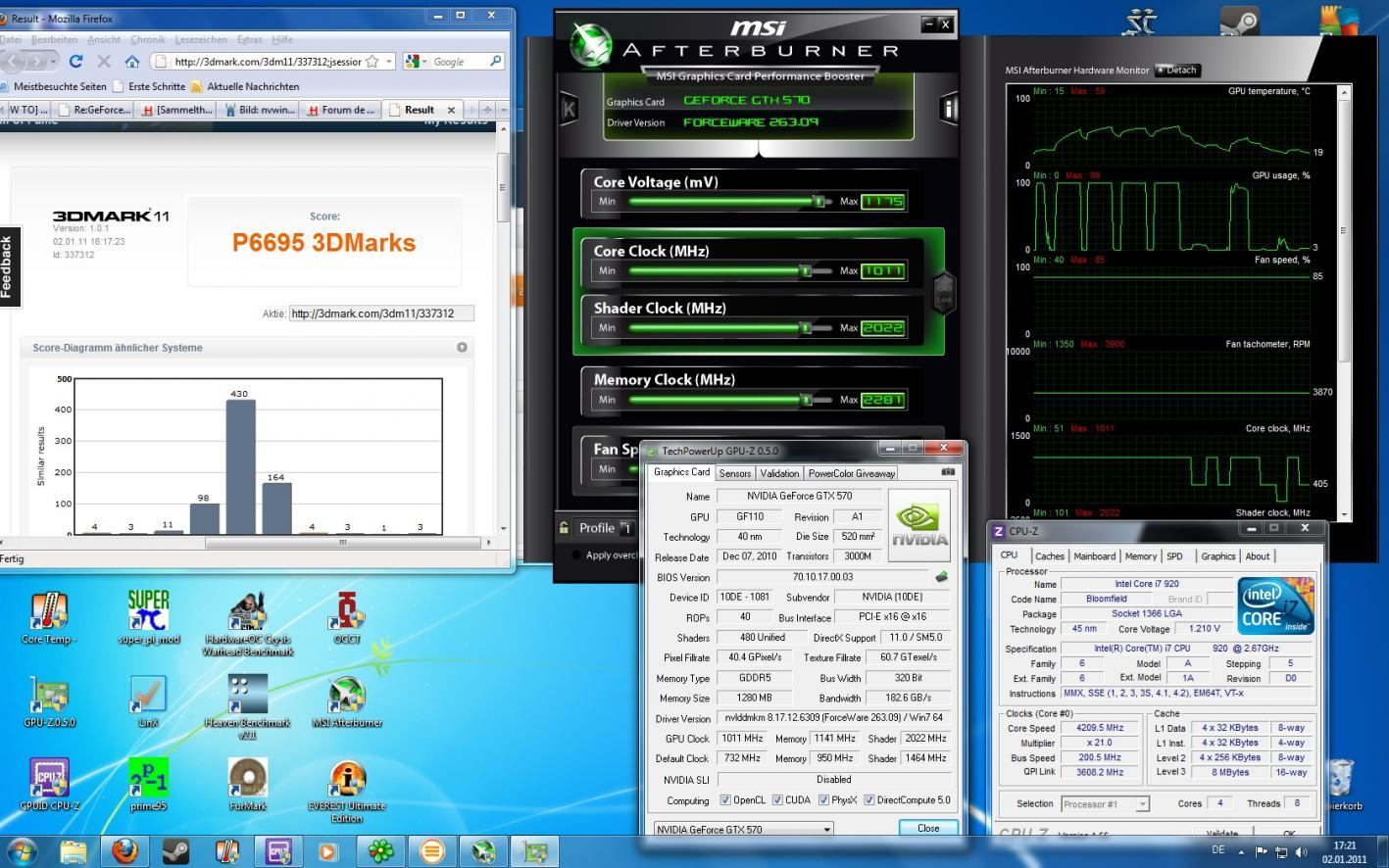Click GPU-Z BIOS save chip icon
The width and height of the screenshot is (1389, 868).
[x=942, y=576]
